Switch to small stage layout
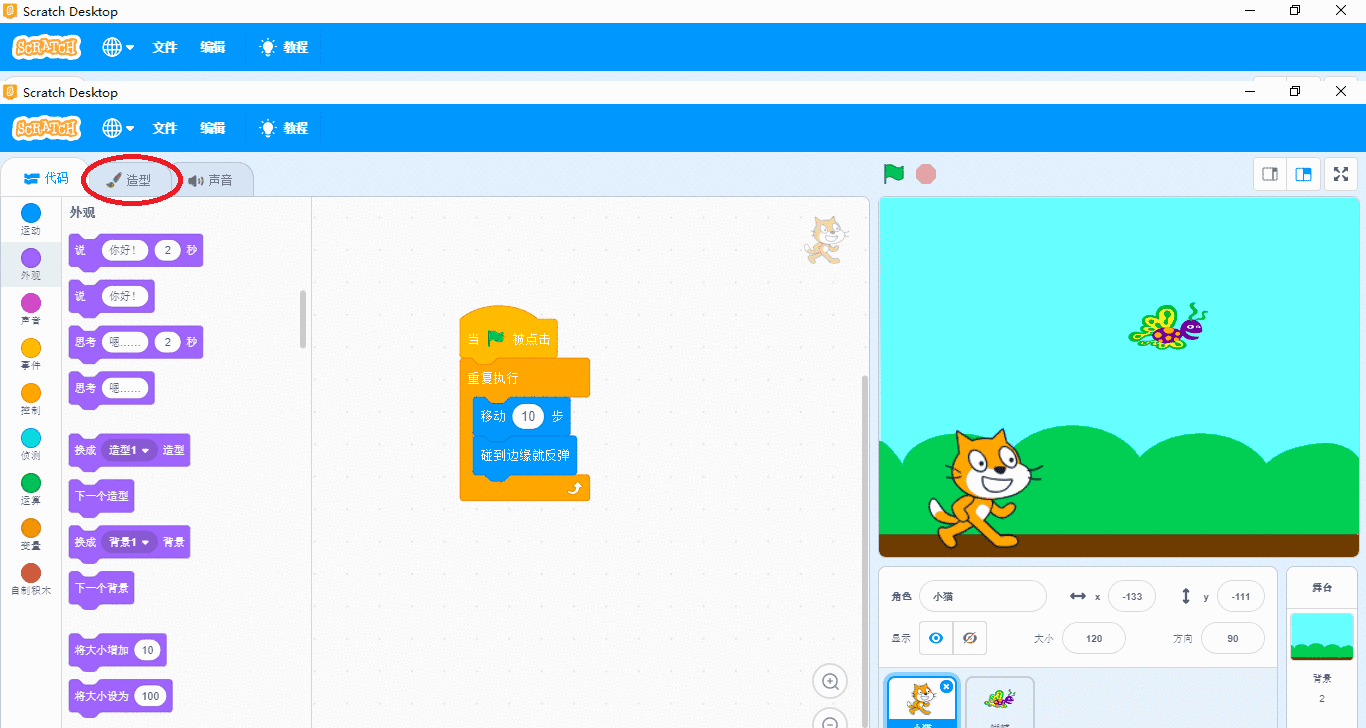 [x=1270, y=174]
